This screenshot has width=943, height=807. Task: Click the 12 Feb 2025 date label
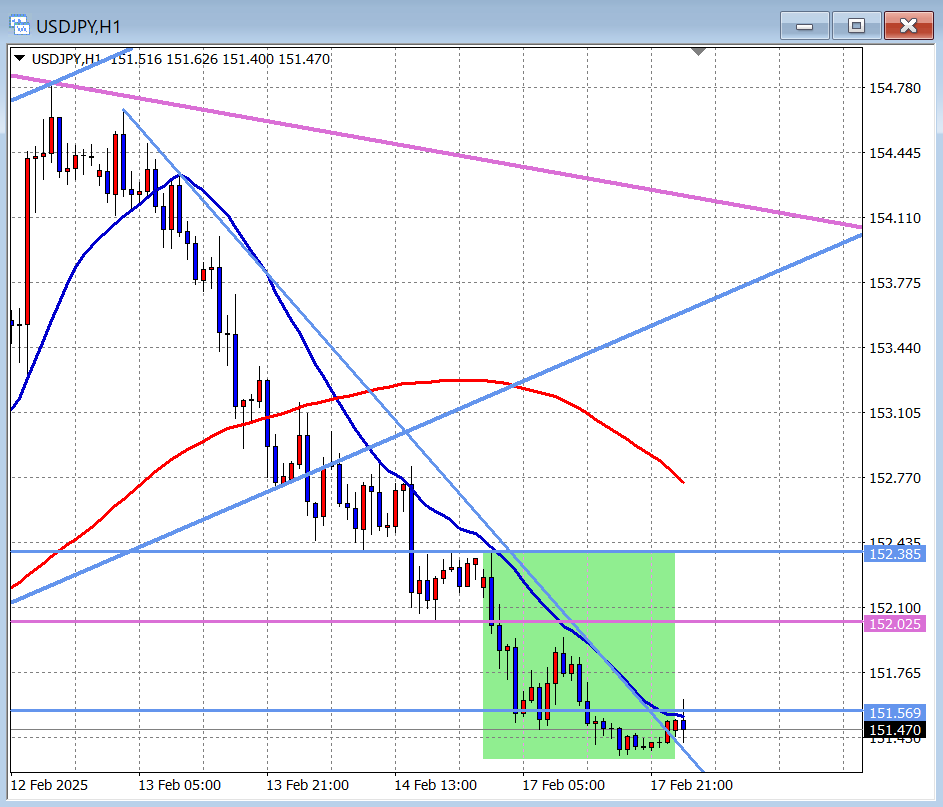(x=52, y=785)
